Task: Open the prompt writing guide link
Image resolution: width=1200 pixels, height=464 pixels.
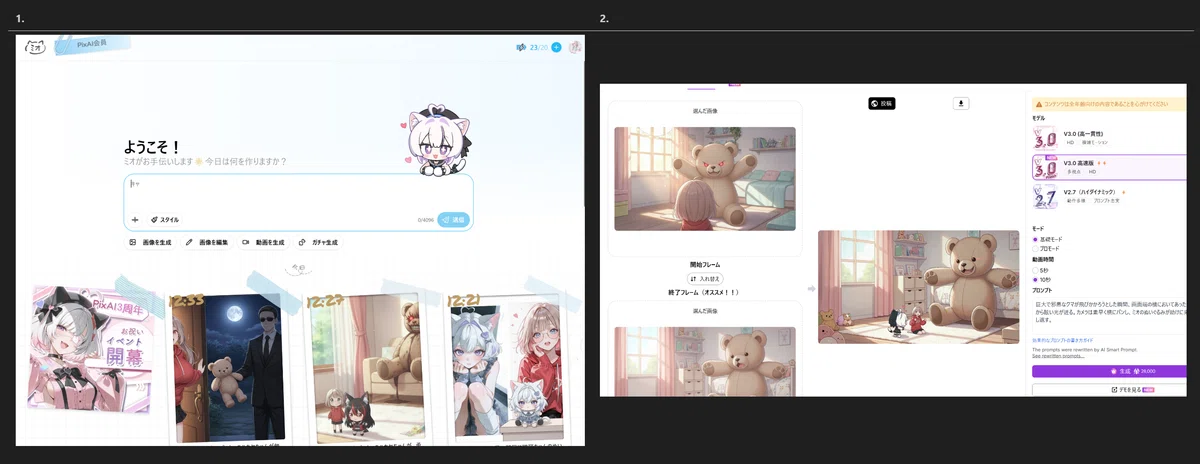Action: [x=1063, y=341]
